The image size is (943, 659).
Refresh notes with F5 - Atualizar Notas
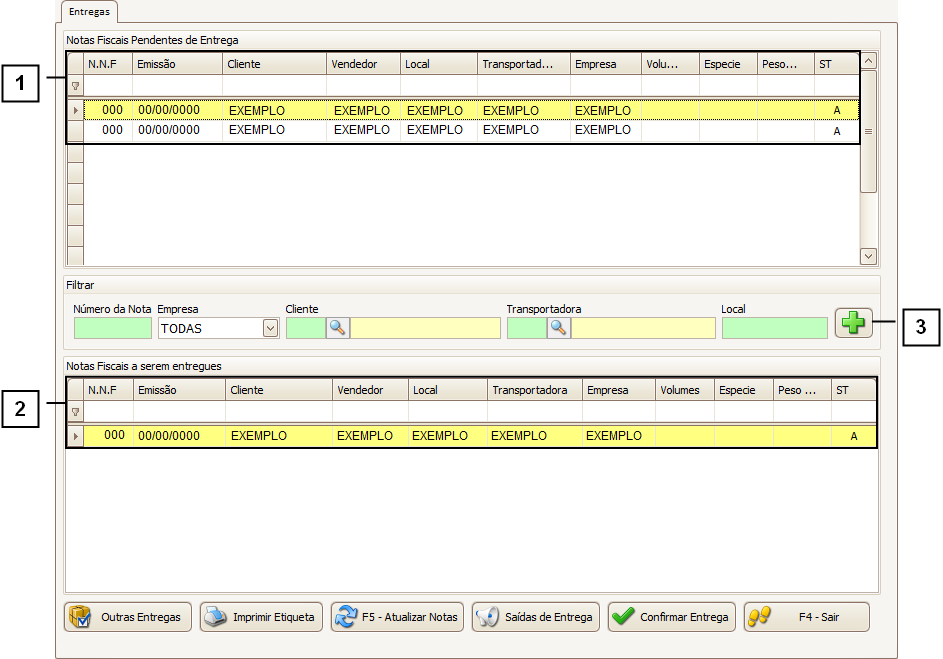[397, 617]
